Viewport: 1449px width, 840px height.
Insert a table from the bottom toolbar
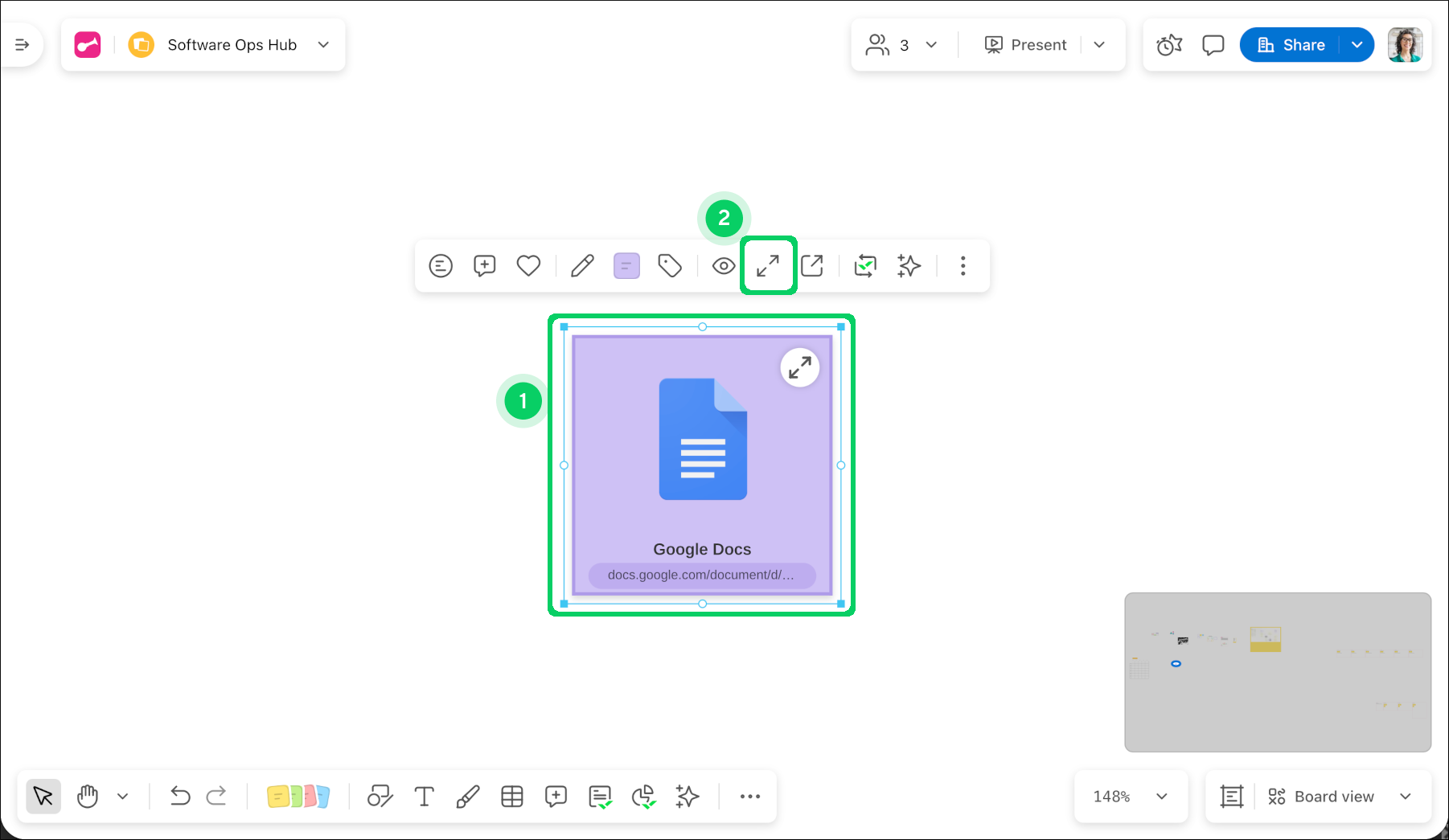pyautogui.click(x=512, y=797)
